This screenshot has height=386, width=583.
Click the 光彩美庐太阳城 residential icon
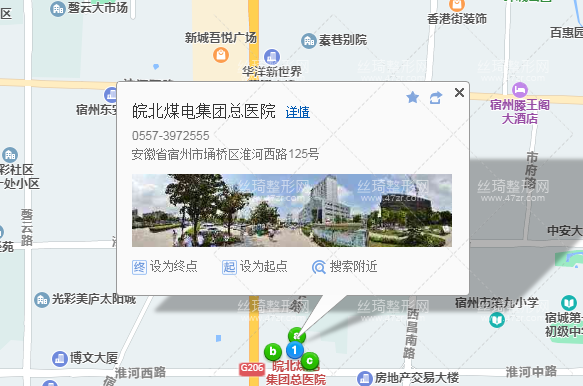pyautogui.click(x=42, y=300)
